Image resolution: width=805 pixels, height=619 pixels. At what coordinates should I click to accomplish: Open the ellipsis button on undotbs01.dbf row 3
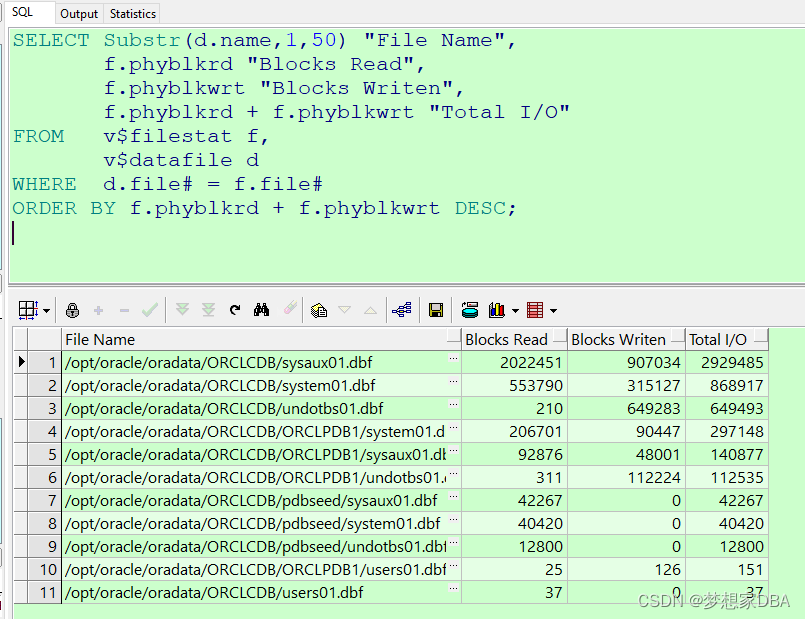coord(453,405)
